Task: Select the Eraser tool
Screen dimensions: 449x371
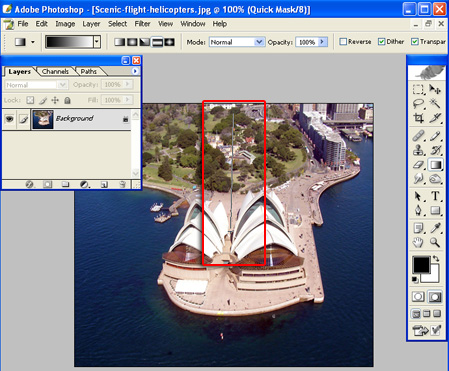Action: (x=418, y=165)
